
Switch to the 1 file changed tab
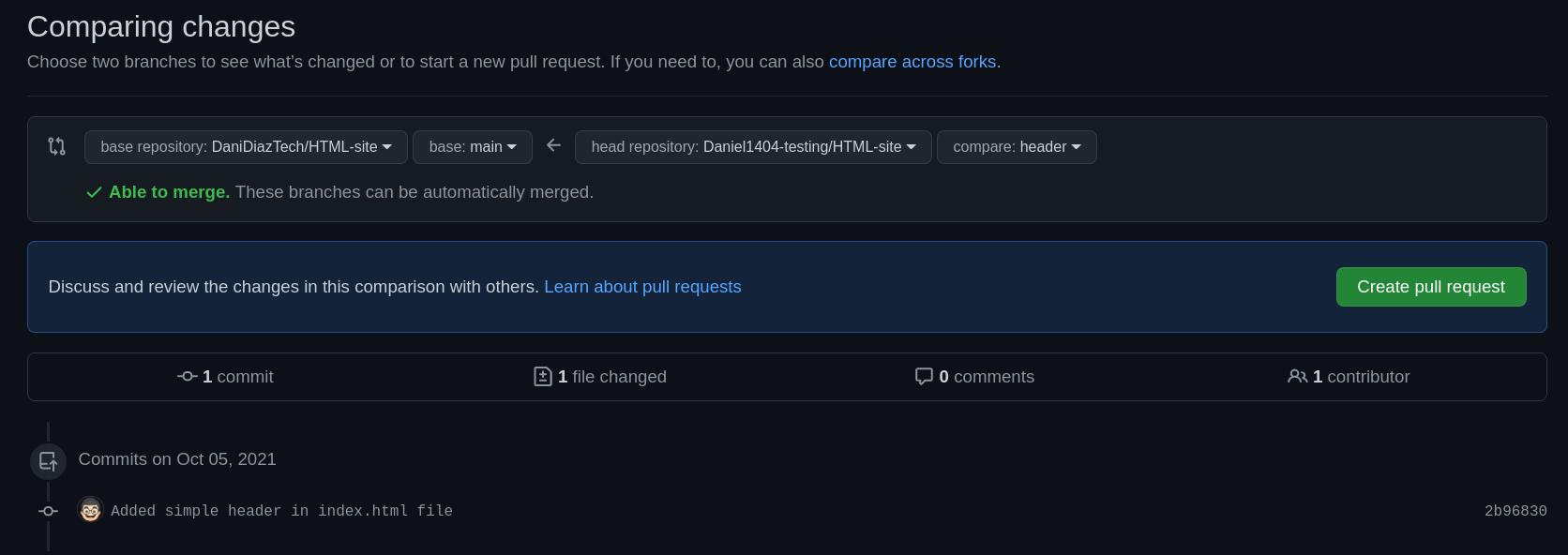click(600, 377)
